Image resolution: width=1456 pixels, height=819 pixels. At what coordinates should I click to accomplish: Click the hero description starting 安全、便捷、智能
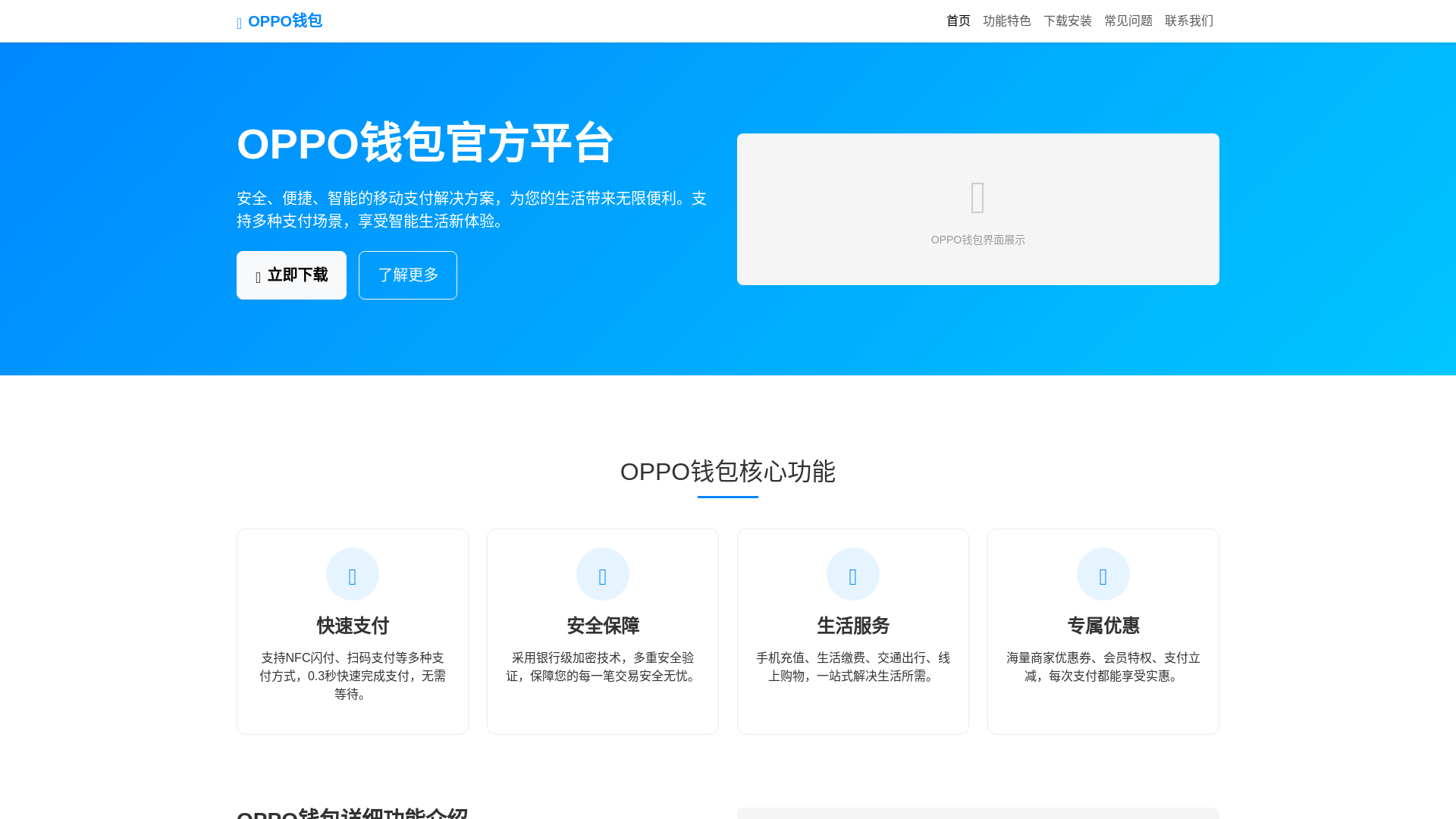(x=472, y=209)
